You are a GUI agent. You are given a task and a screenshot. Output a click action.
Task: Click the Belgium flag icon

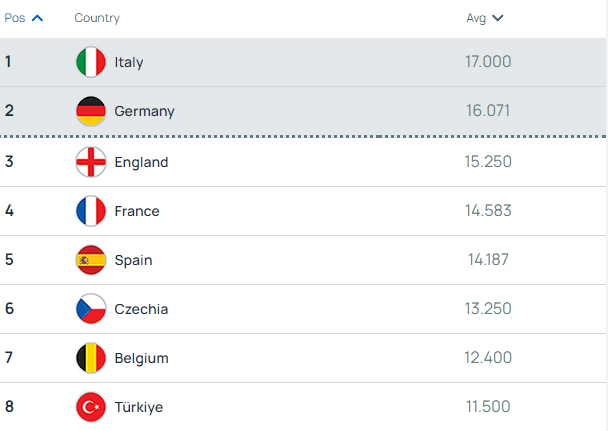(91, 358)
